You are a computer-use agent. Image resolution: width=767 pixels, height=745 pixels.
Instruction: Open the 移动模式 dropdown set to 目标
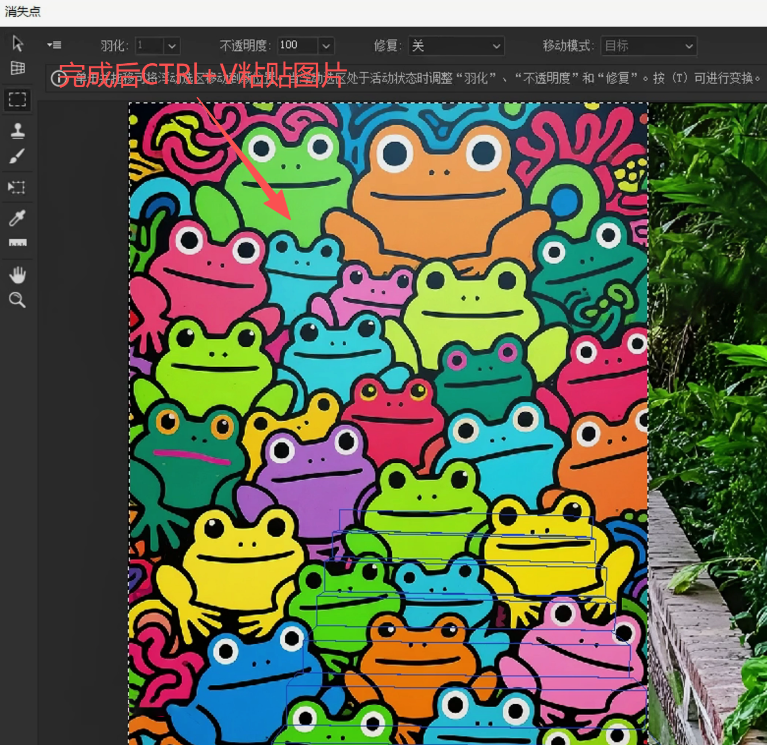648,46
